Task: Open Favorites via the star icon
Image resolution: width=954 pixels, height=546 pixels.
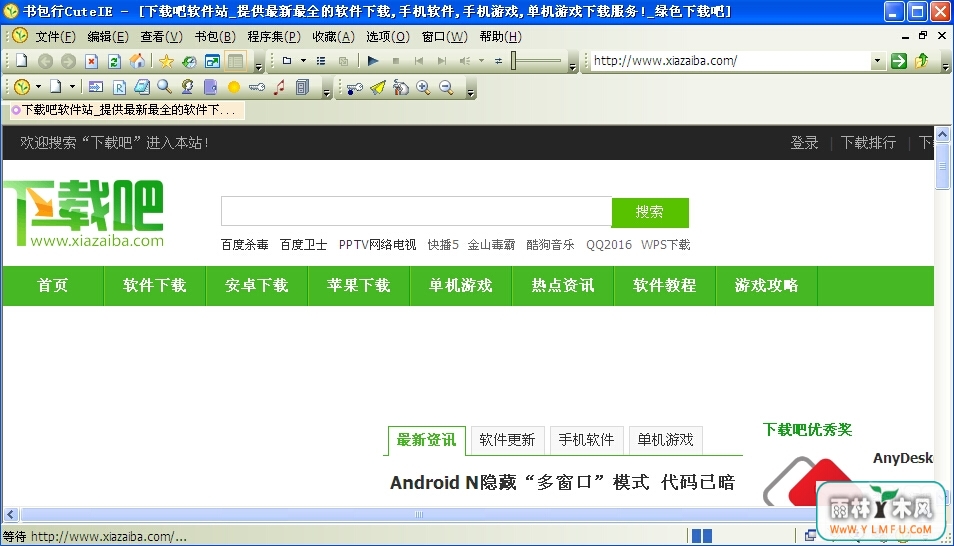Action: [x=166, y=61]
